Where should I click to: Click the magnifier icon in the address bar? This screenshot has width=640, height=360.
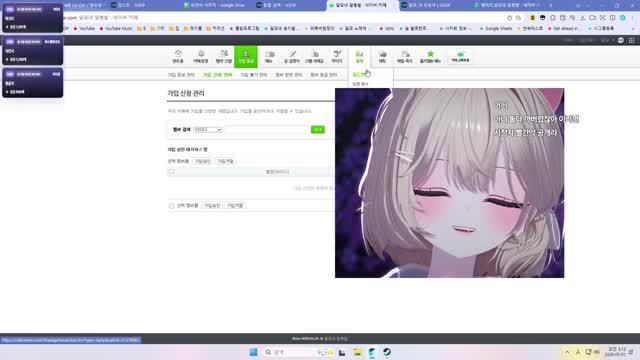click(x=518, y=18)
